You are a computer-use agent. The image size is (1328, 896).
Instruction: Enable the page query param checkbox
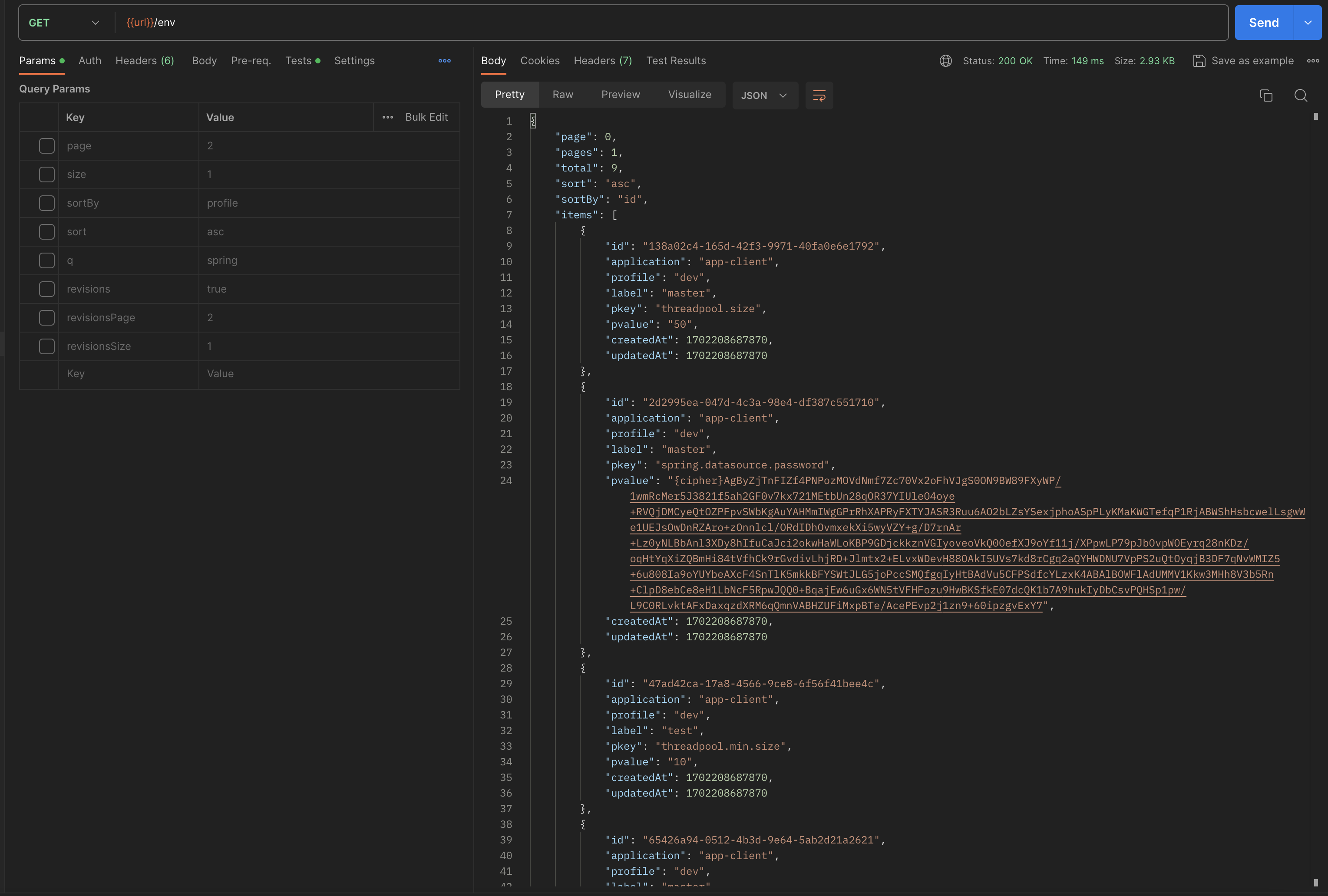click(47, 145)
